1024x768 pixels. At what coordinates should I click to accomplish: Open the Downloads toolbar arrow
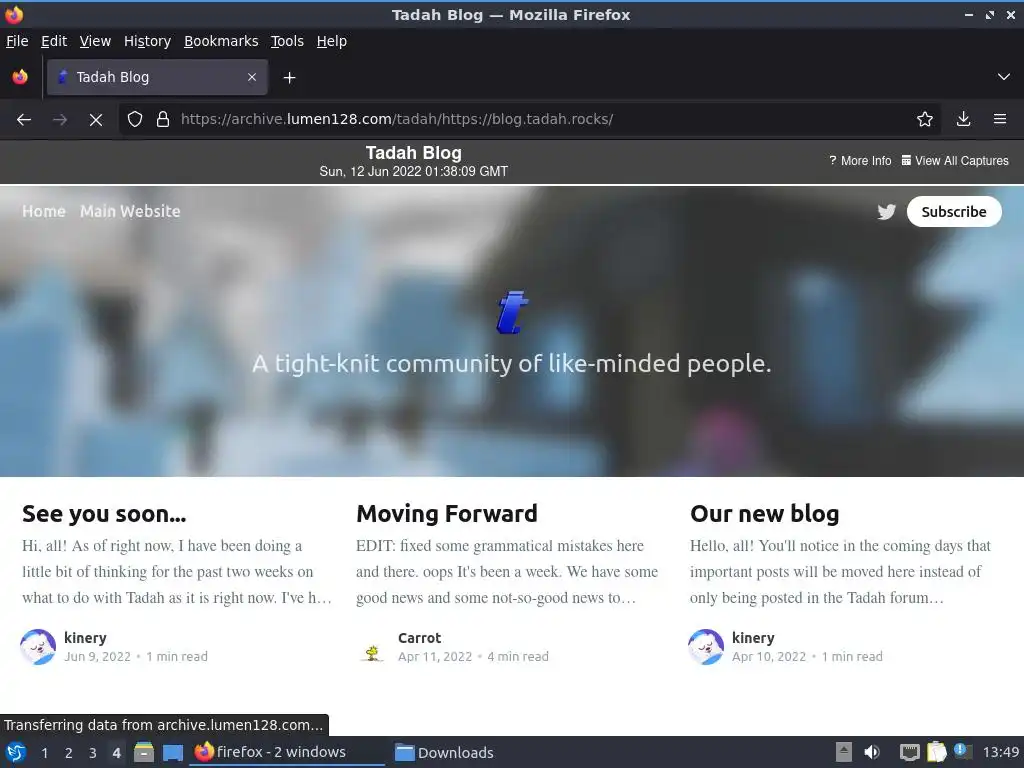click(x=963, y=120)
